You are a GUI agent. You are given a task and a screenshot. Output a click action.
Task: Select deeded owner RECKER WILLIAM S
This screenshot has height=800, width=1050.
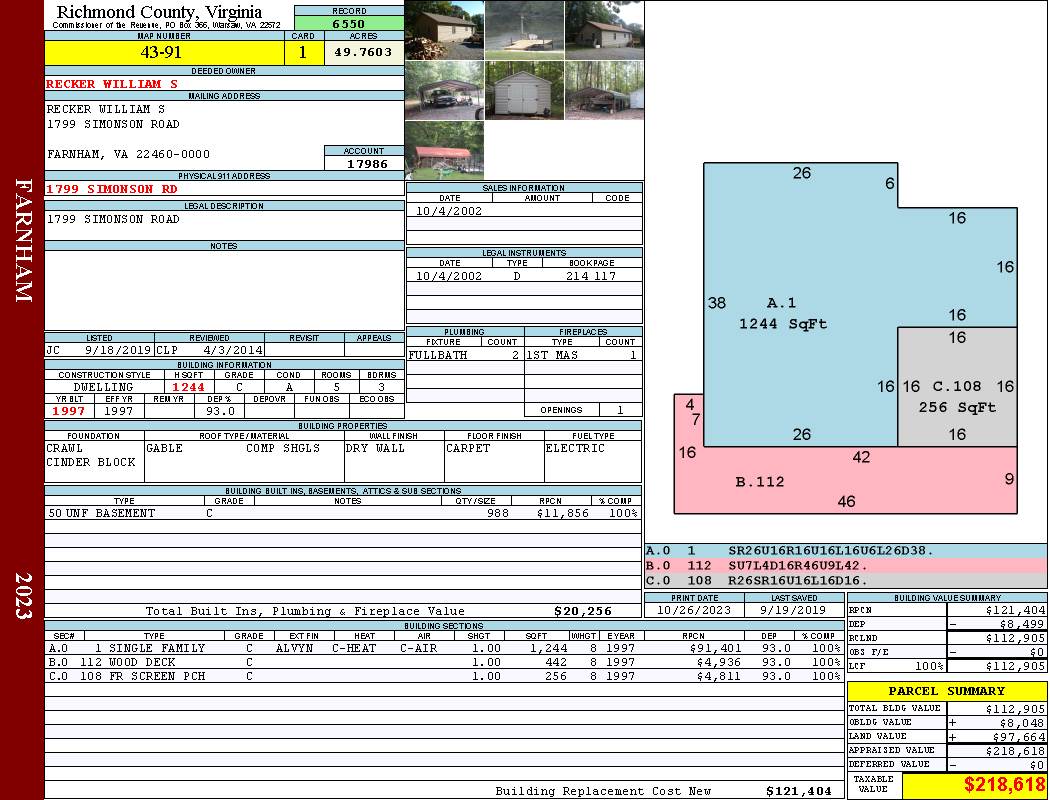[112, 84]
